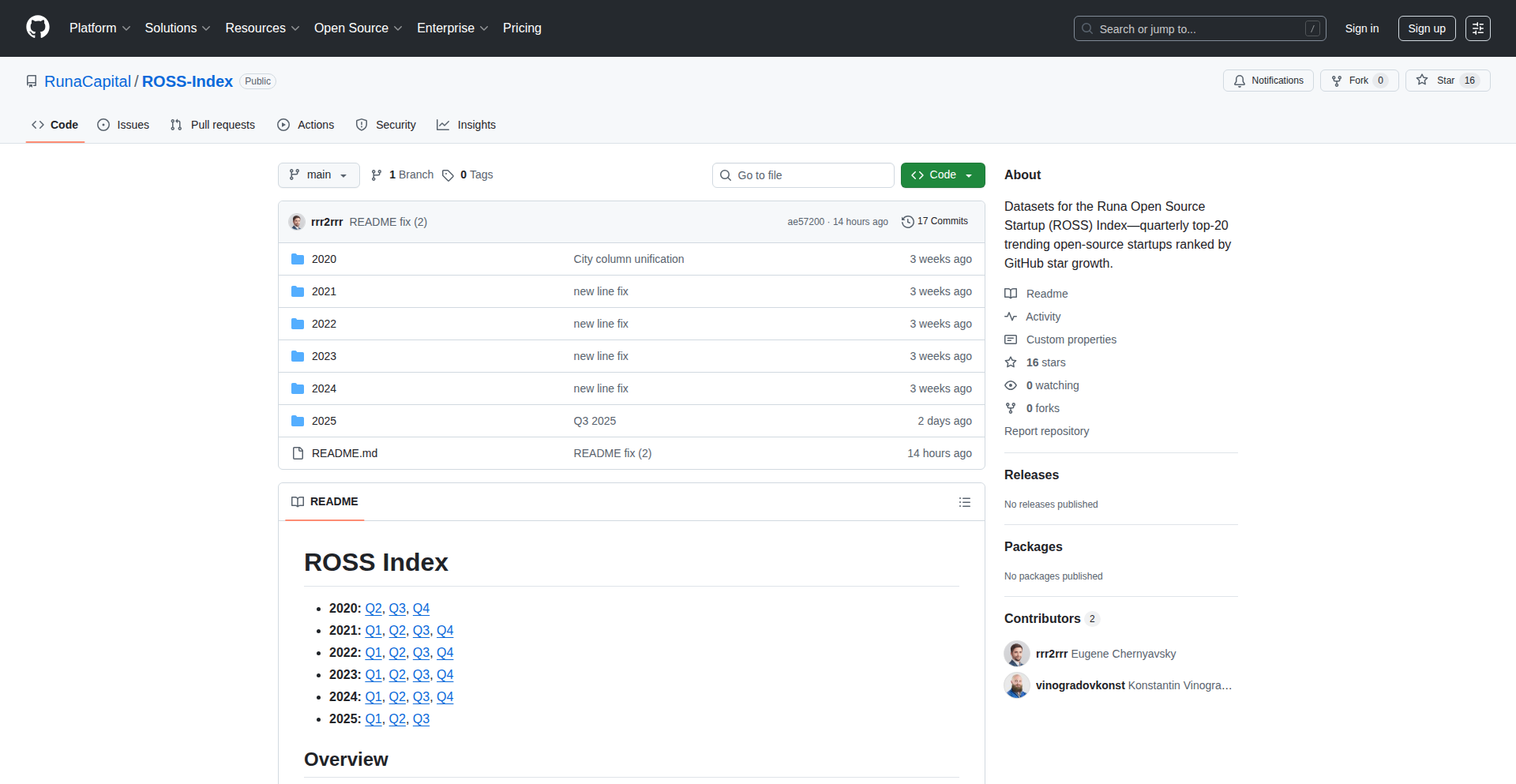Click the 2024 folder icon
This screenshot has height=784, width=1516.
tap(298, 388)
